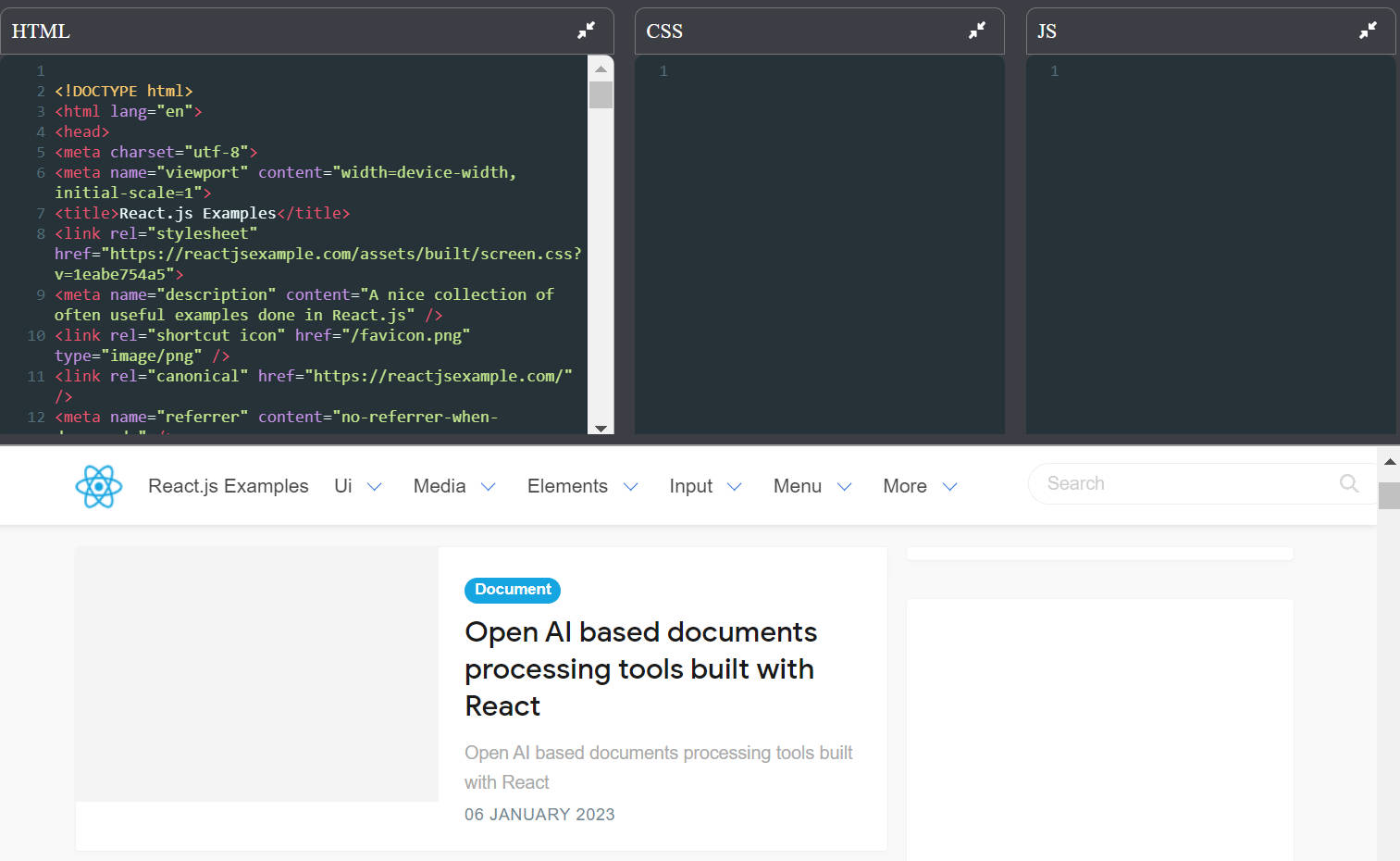
Task: Click the Document category badge
Action: [x=512, y=590]
